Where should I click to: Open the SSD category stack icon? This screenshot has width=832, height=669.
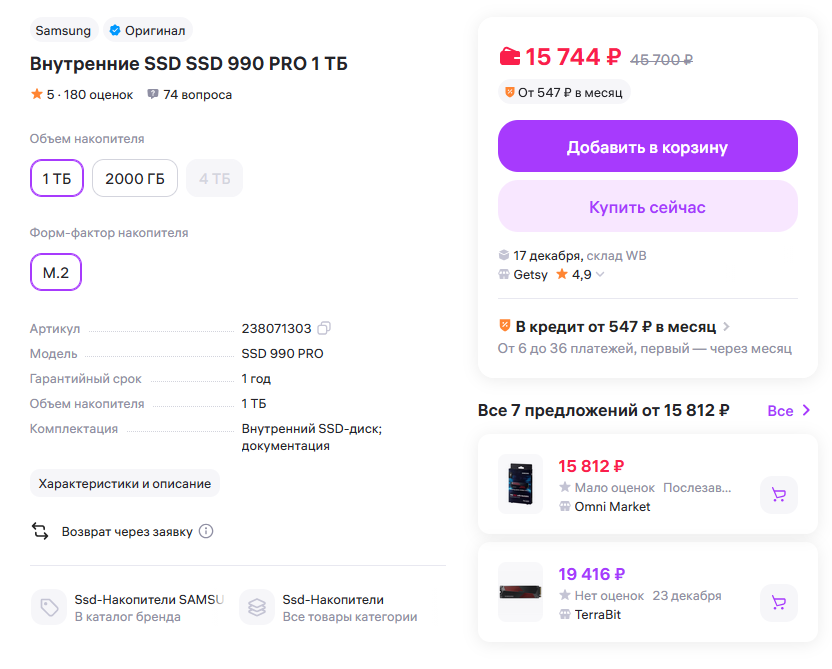pos(257,607)
